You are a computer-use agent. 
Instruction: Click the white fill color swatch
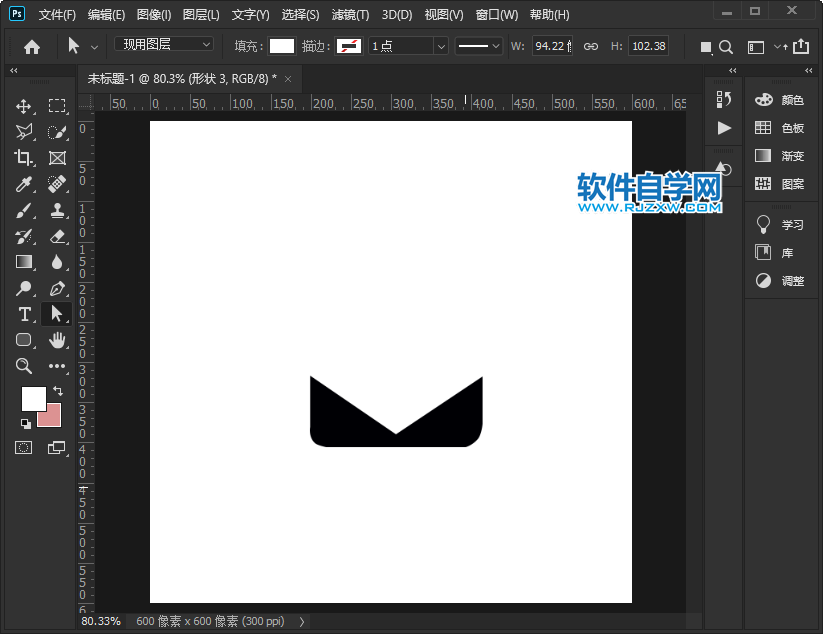point(282,46)
